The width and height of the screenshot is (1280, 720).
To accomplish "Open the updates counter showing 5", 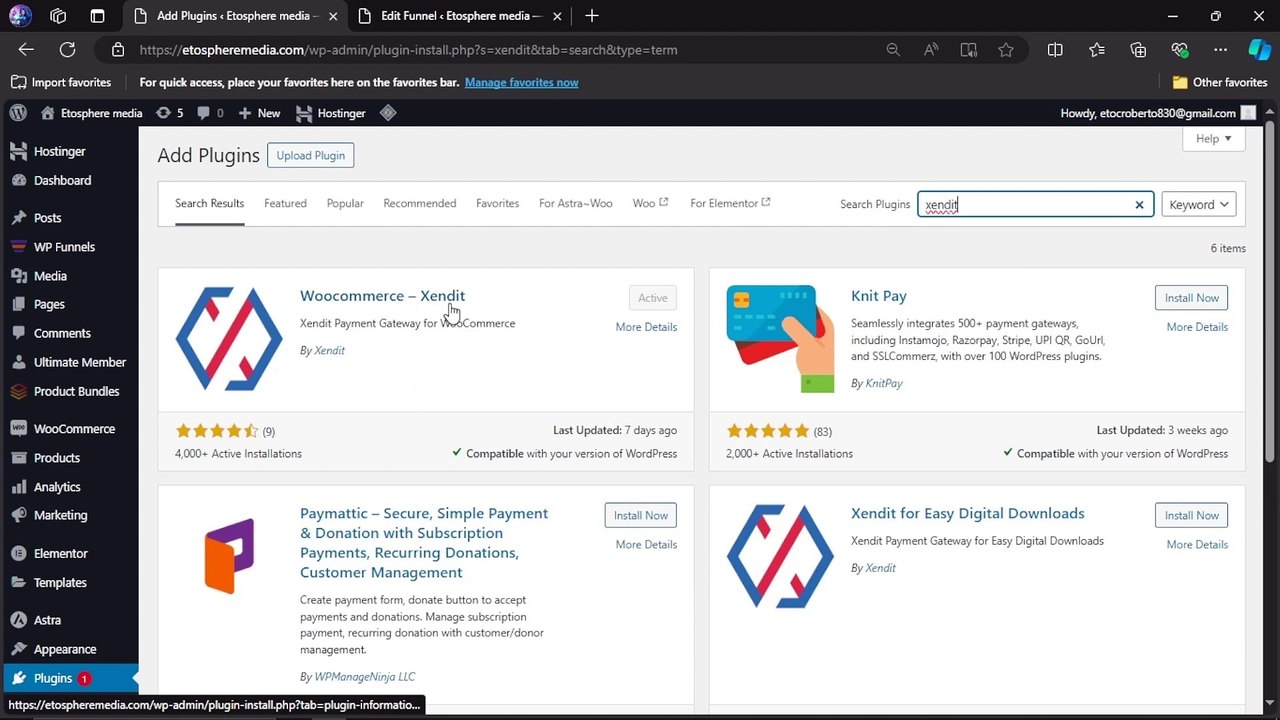I will (x=169, y=113).
